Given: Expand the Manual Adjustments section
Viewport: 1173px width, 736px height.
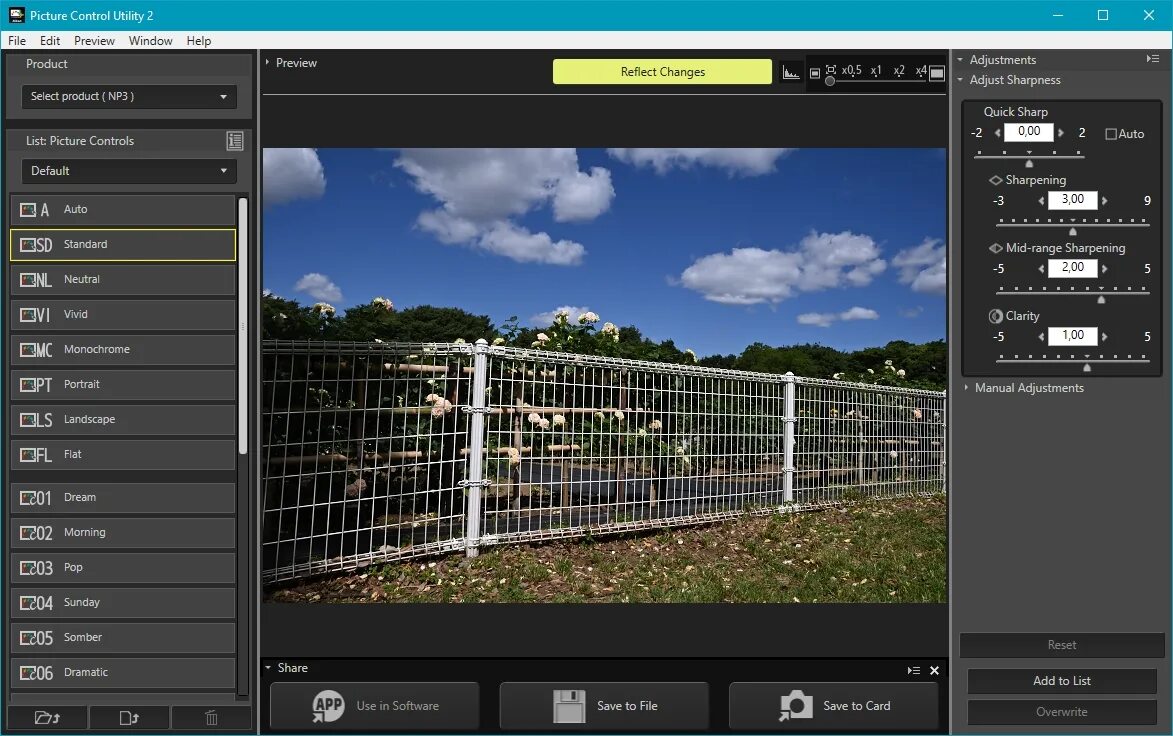Looking at the screenshot, I should point(966,387).
